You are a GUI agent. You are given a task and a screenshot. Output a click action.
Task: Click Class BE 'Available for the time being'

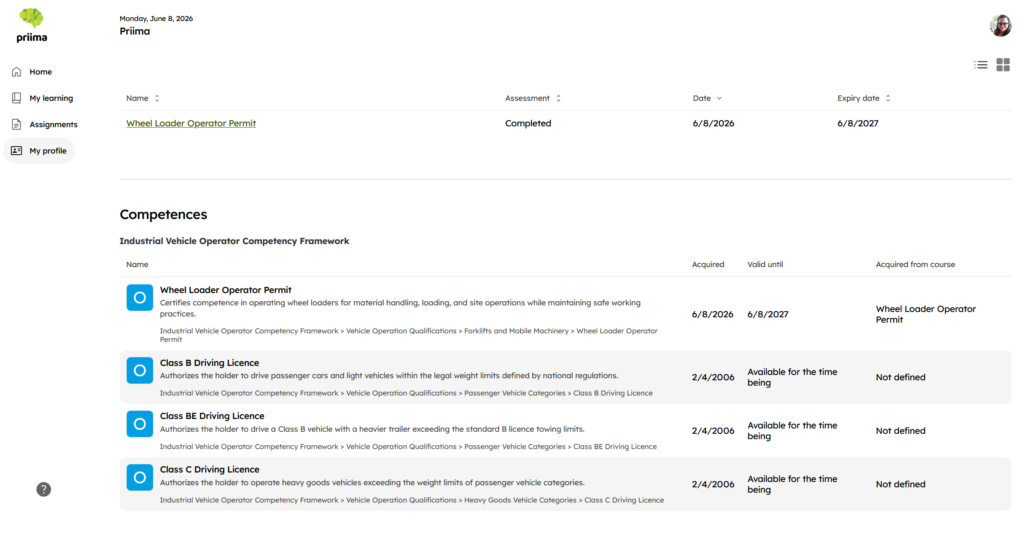(792, 431)
